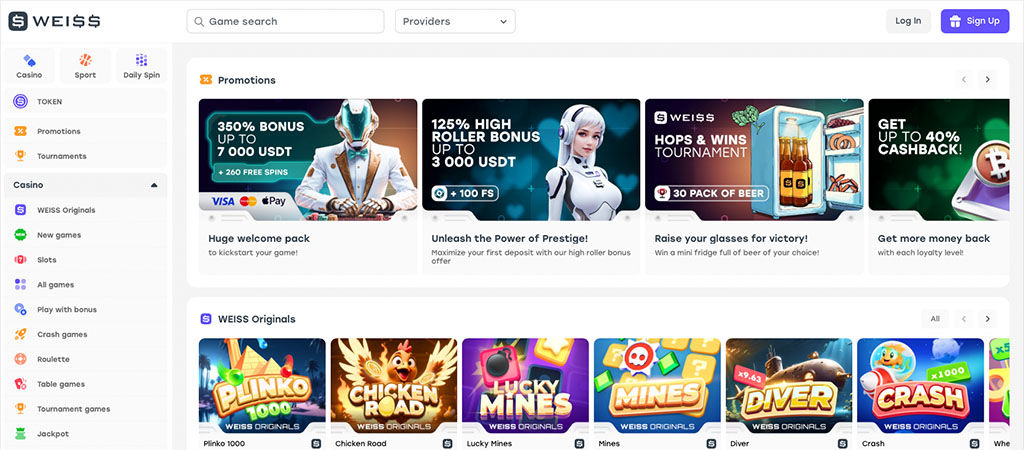Open the Casino section icon

pos(29,61)
